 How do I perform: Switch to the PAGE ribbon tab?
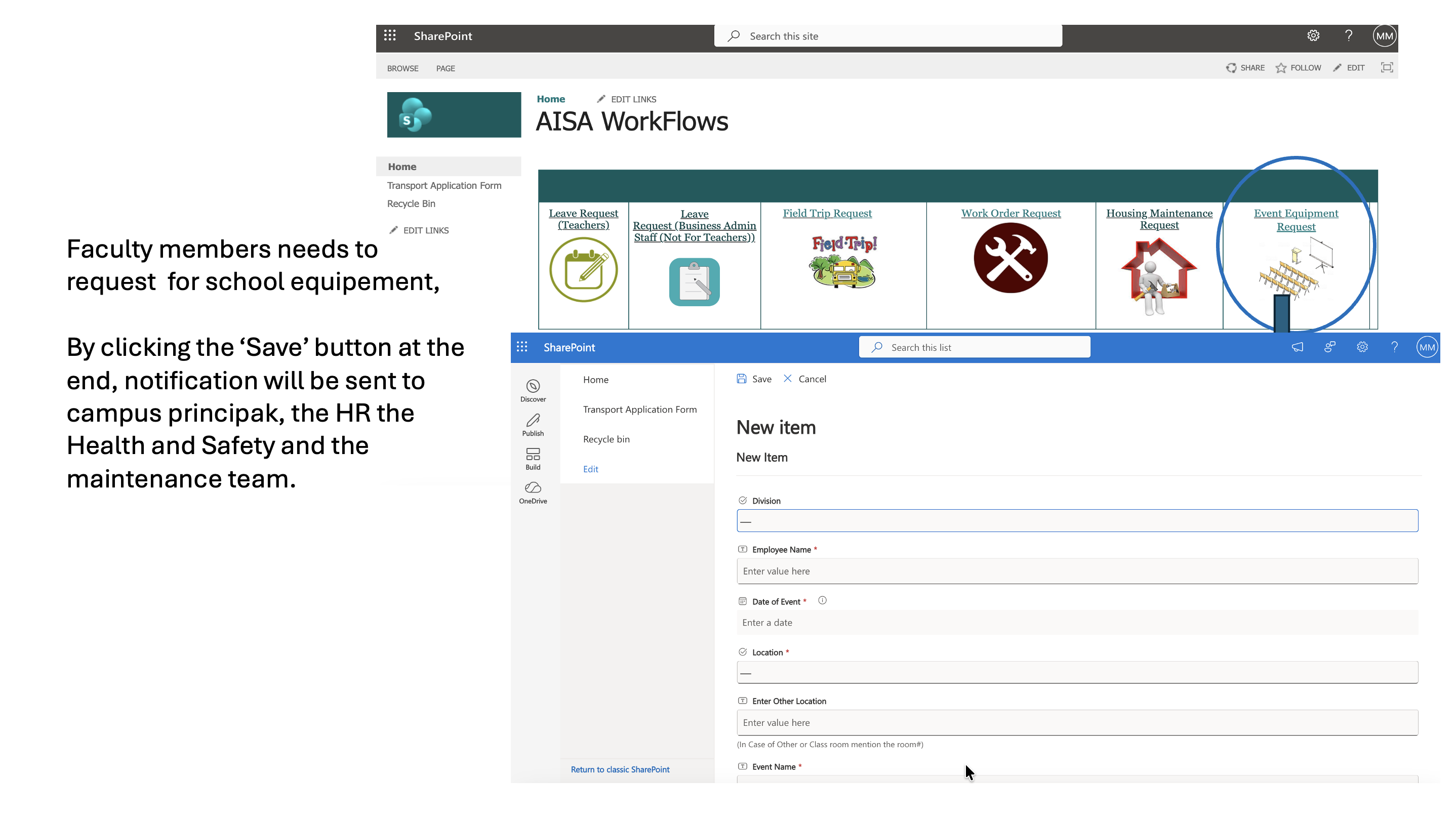pos(446,68)
